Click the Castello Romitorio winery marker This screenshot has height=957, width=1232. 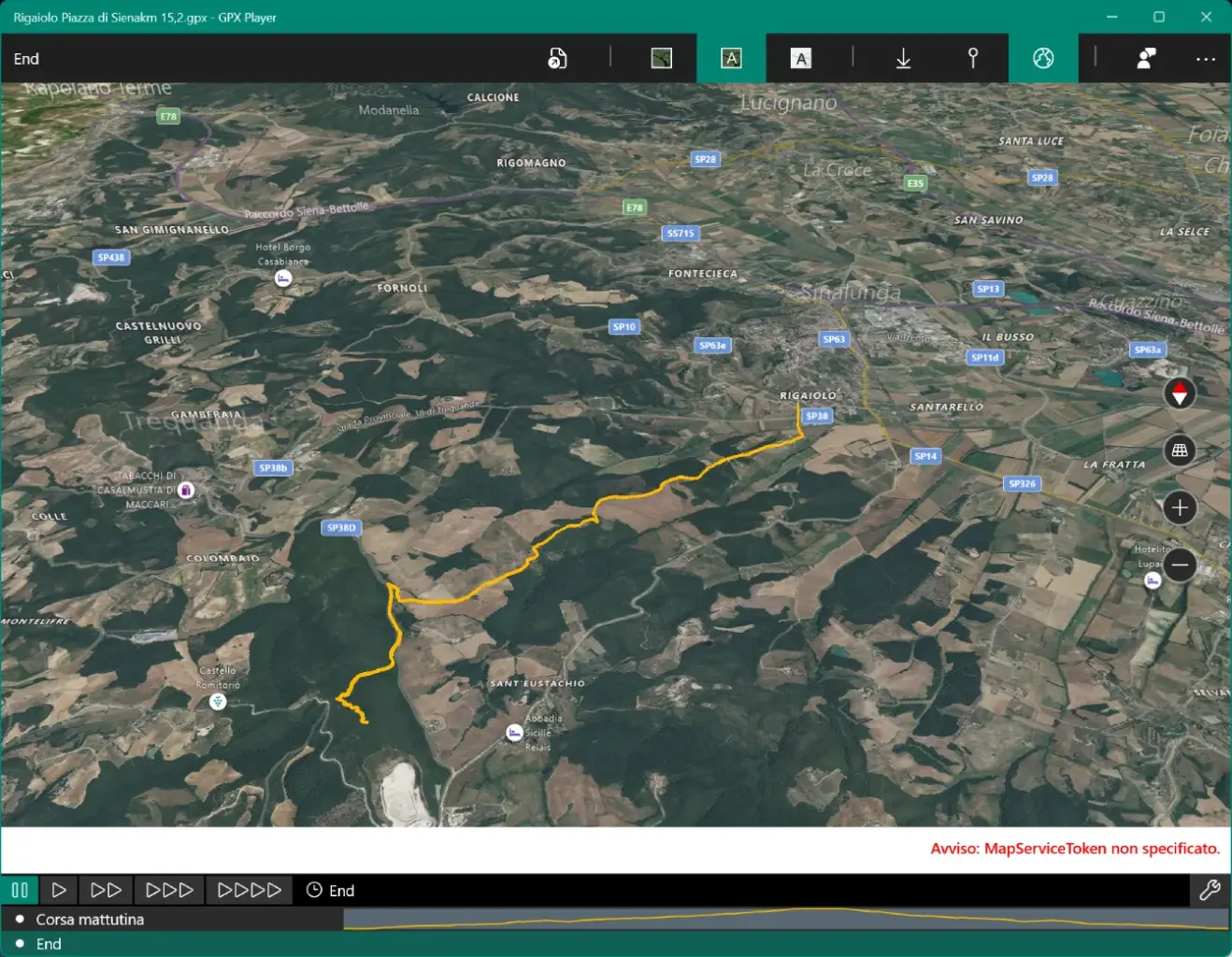pos(218,701)
